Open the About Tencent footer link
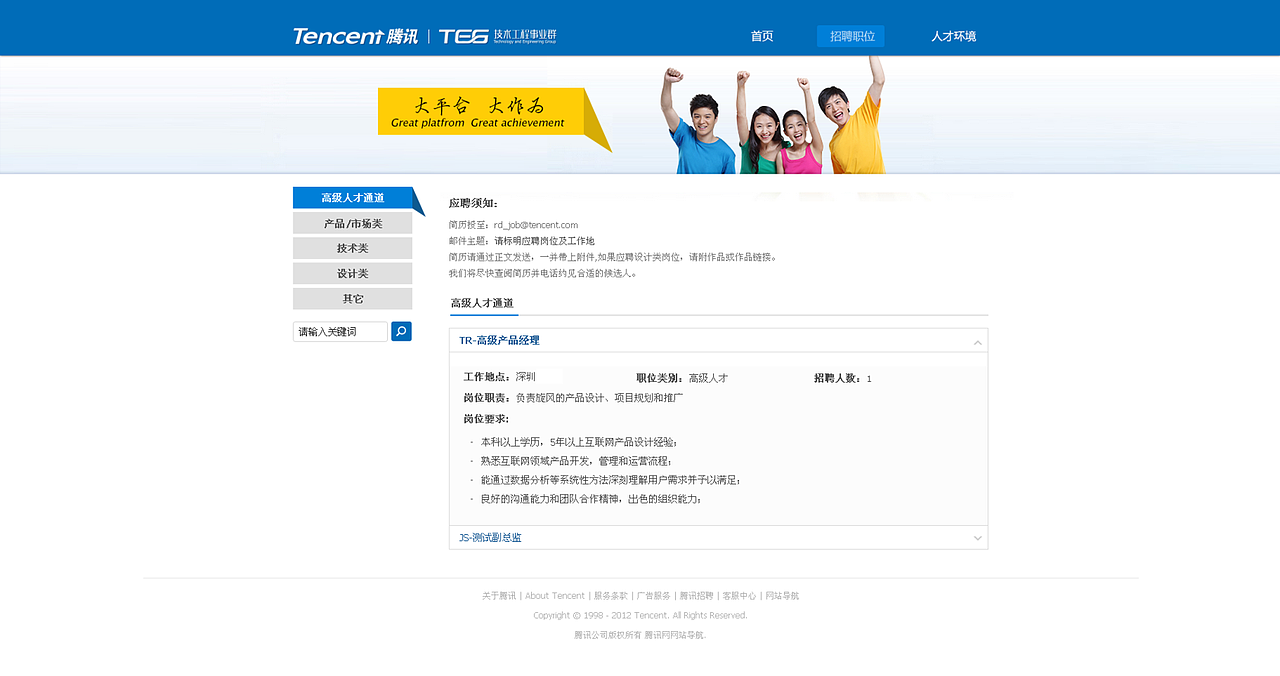This screenshot has height=676, width=1280. [x=555, y=596]
